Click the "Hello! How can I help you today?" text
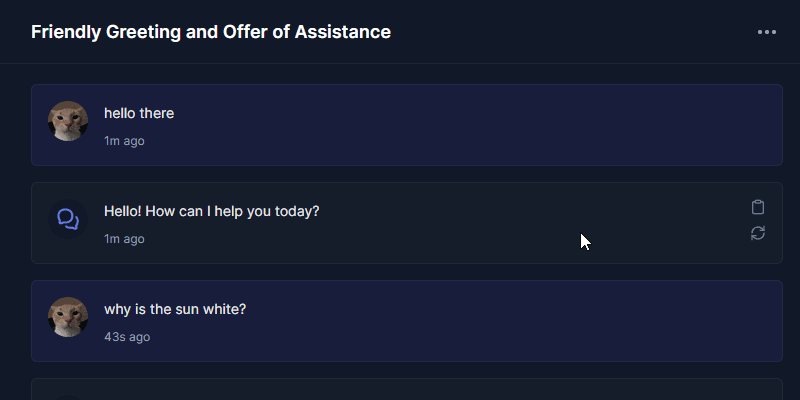Image resolution: width=800 pixels, height=400 pixels. point(211,211)
